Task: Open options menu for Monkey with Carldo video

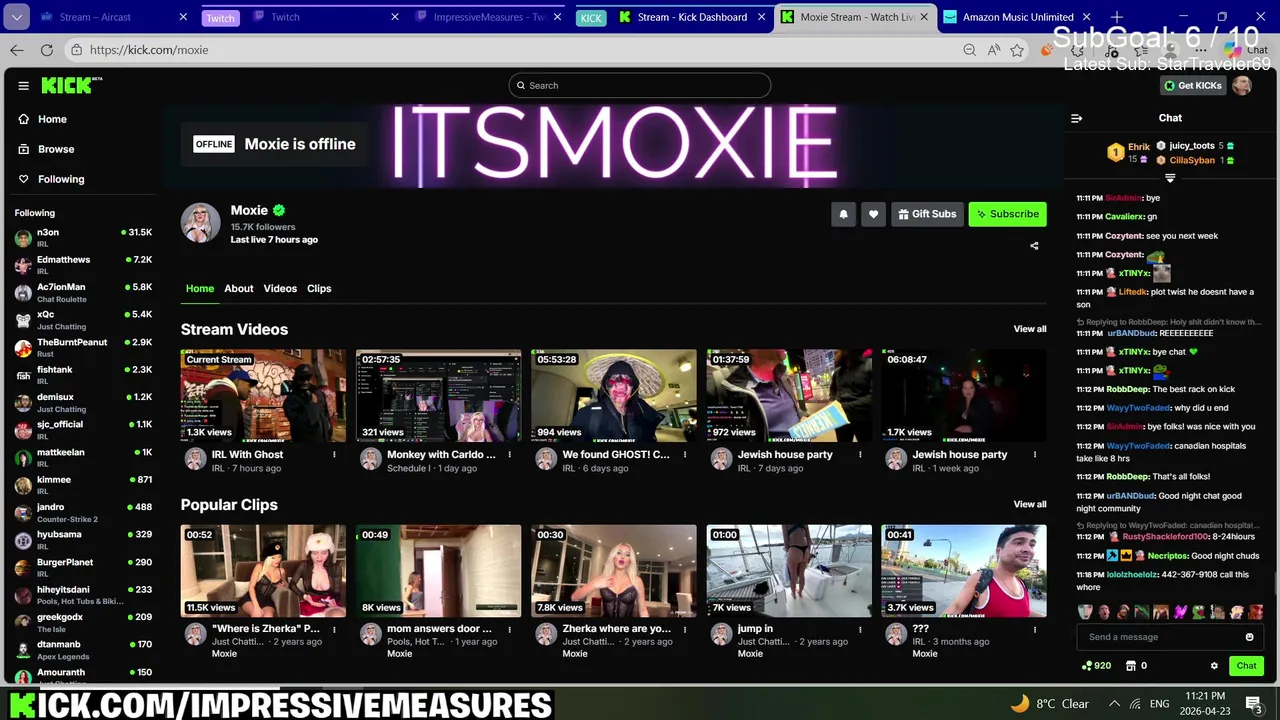Action: [x=509, y=455]
